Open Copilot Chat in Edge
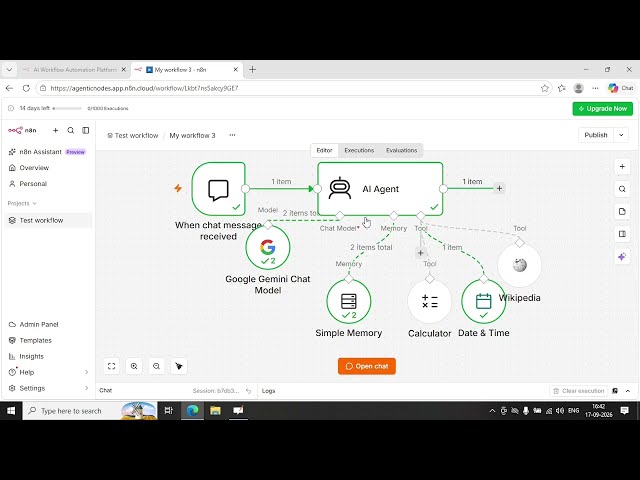Image resolution: width=640 pixels, height=480 pixels. tap(620, 88)
